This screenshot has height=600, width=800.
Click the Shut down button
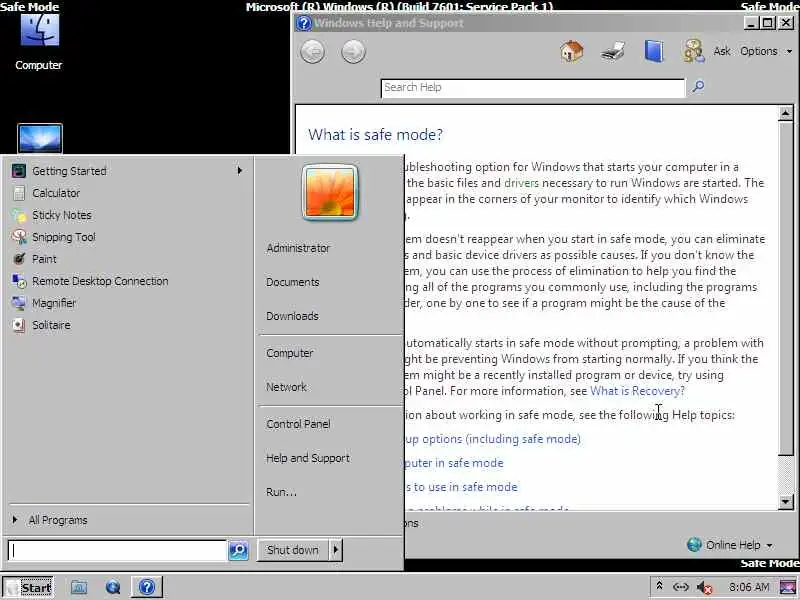292,550
